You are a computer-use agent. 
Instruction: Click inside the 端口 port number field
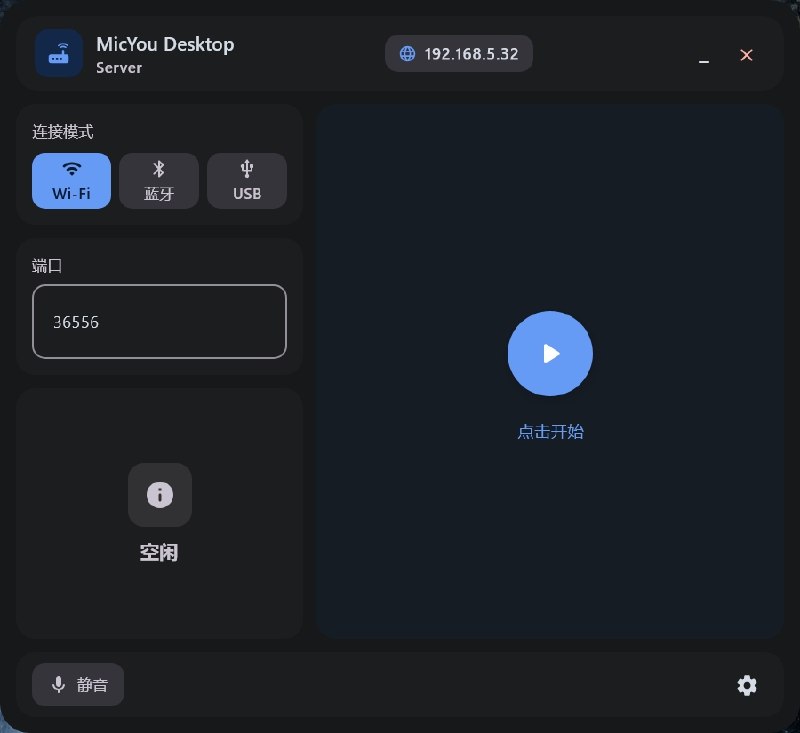point(159,322)
